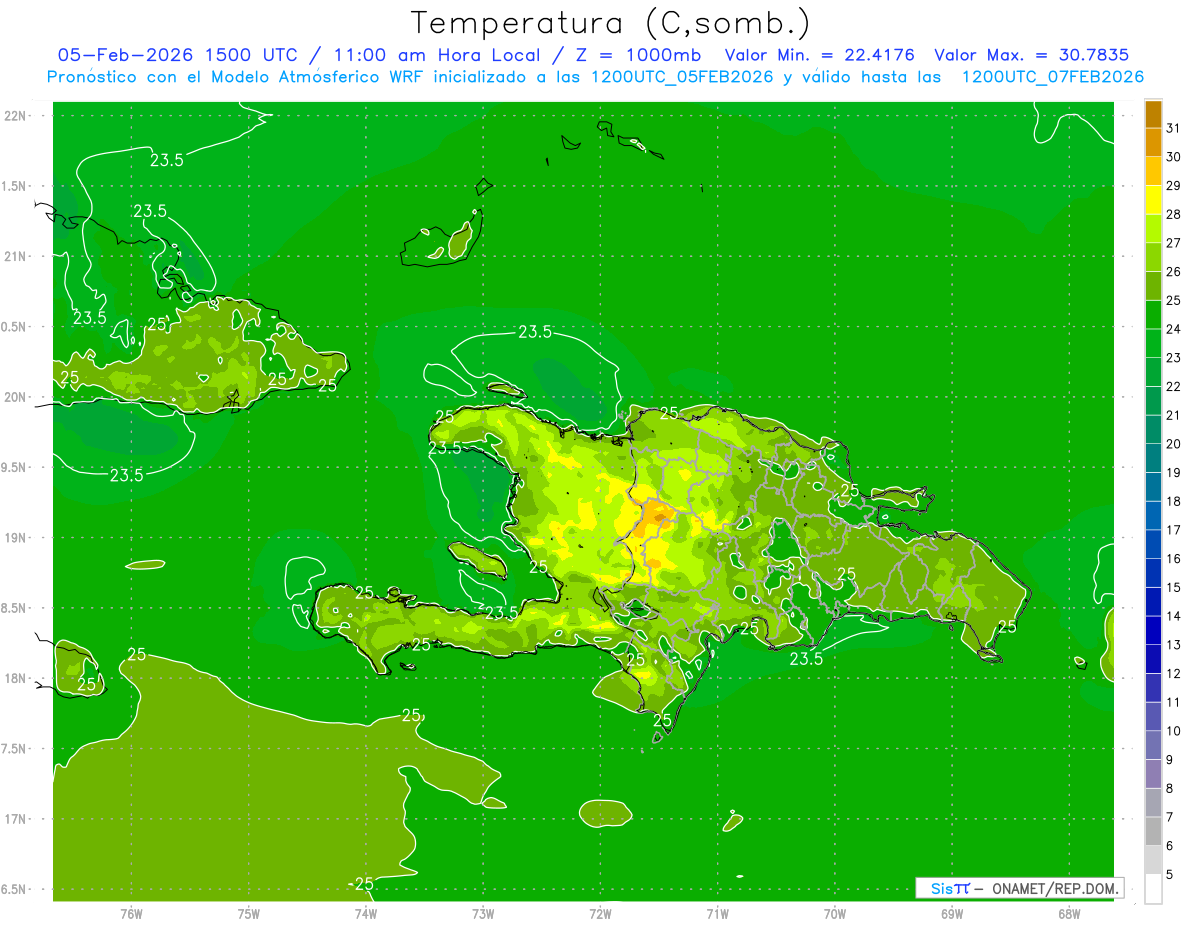Select the '05-Feb-2026 1500 UTC' timestamp text
This screenshot has width=1200, height=927.
click(x=177, y=55)
